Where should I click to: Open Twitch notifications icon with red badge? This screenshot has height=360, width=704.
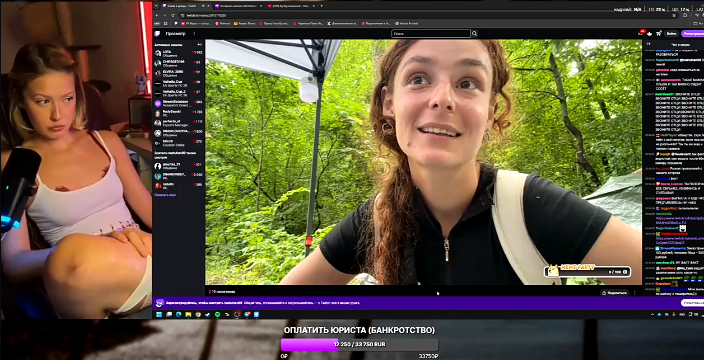click(641, 33)
